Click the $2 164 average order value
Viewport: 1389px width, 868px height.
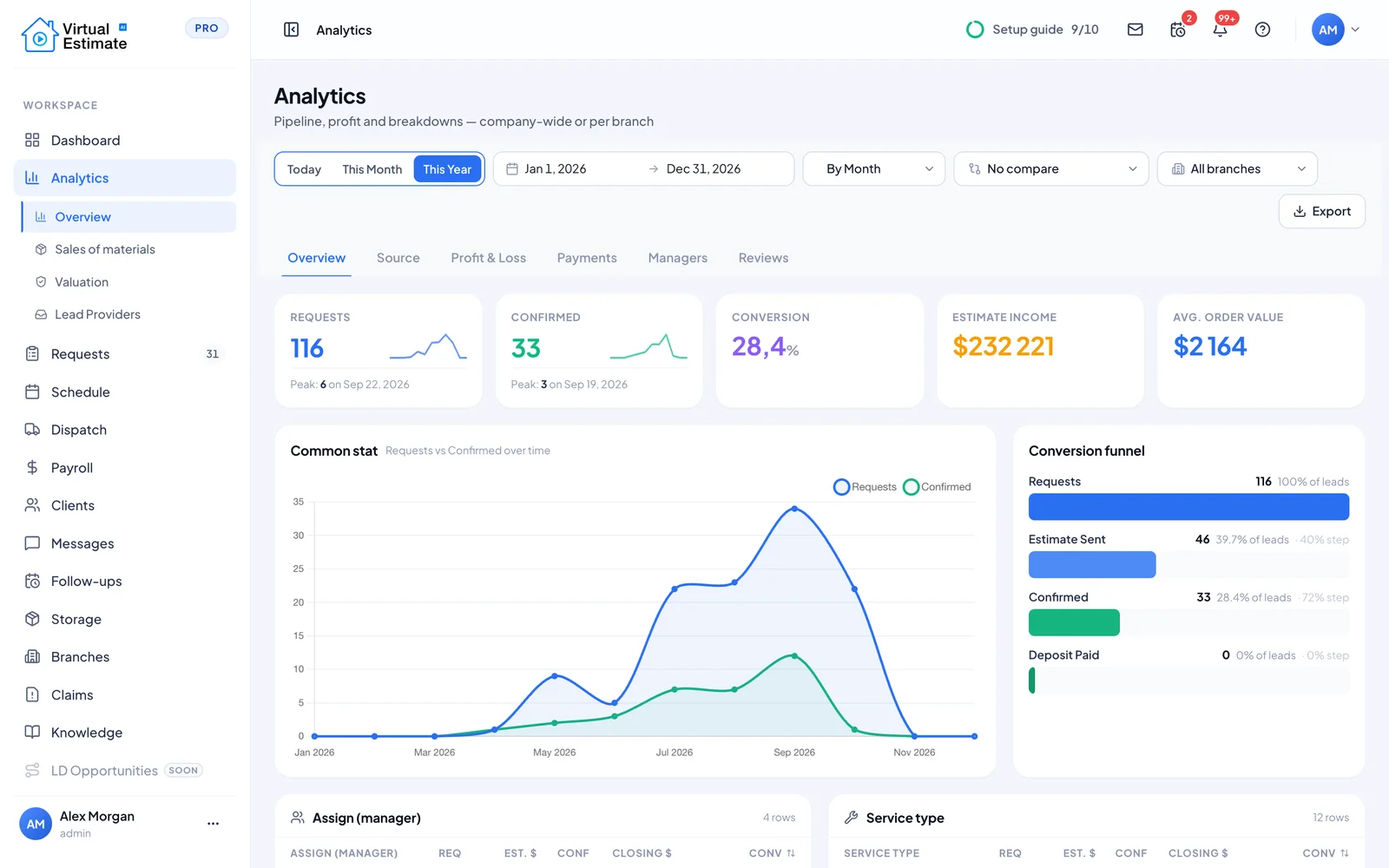[x=1210, y=346]
